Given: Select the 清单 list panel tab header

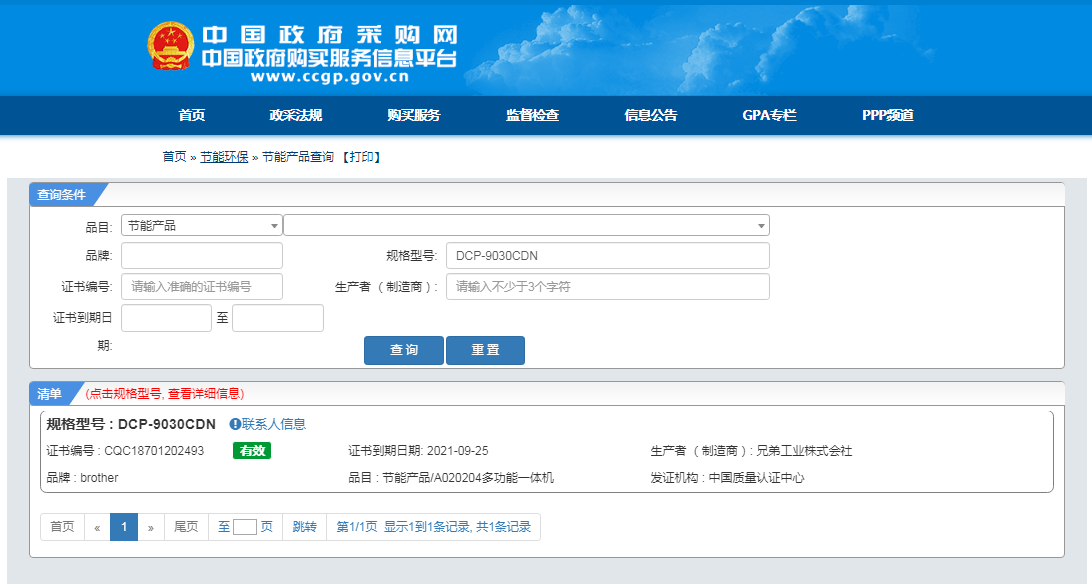Looking at the screenshot, I should pyautogui.click(x=50, y=394).
